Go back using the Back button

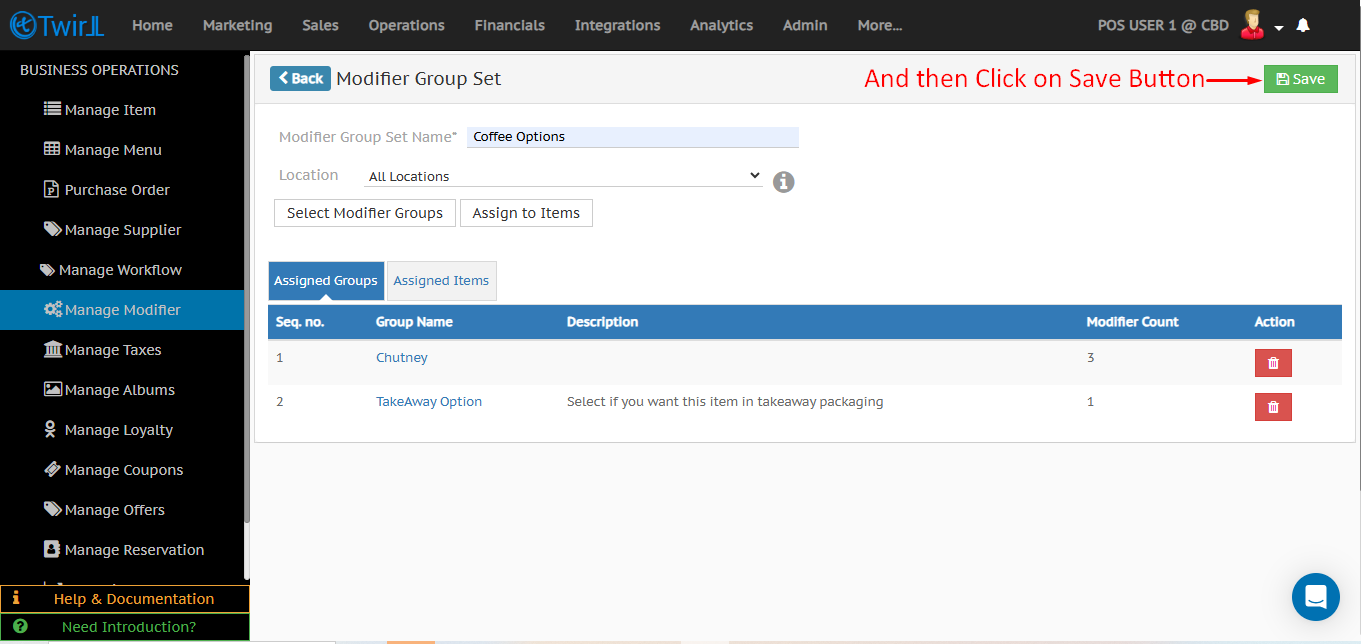coord(300,78)
